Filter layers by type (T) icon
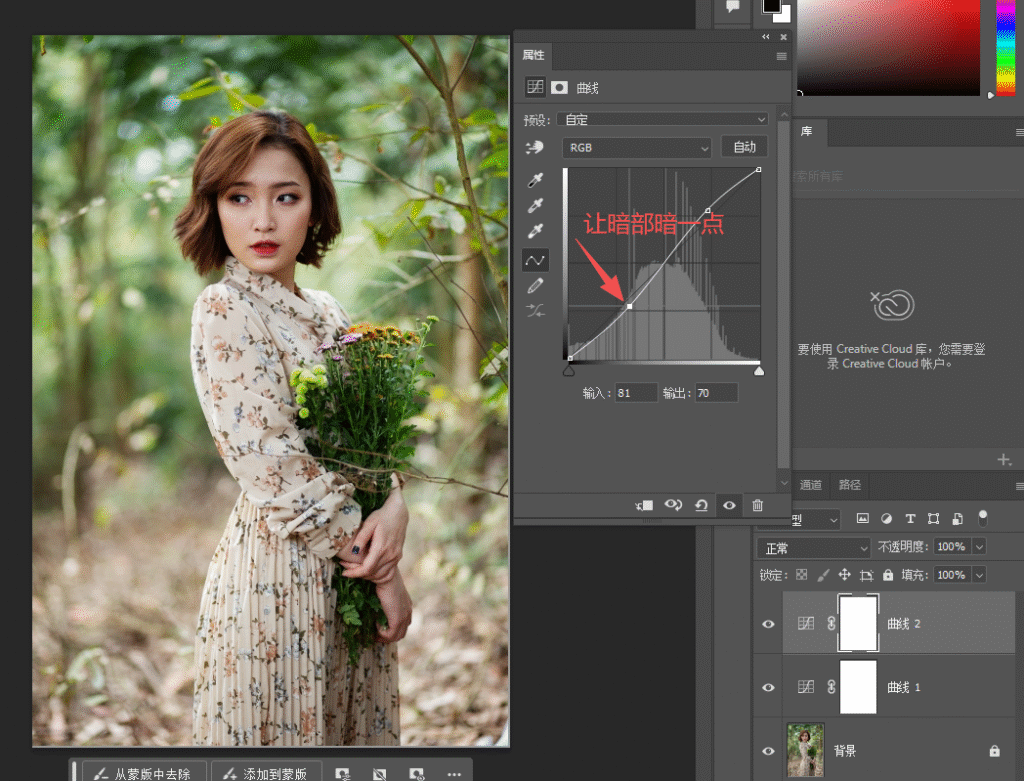This screenshot has height=781, width=1024. pyautogui.click(x=910, y=518)
